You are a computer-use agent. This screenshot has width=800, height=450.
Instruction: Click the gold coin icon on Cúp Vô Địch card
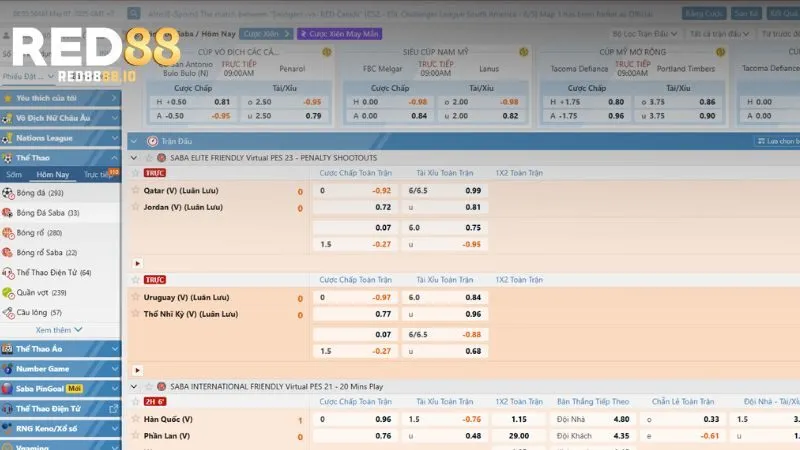pyautogui.click(x=327, y=52)
